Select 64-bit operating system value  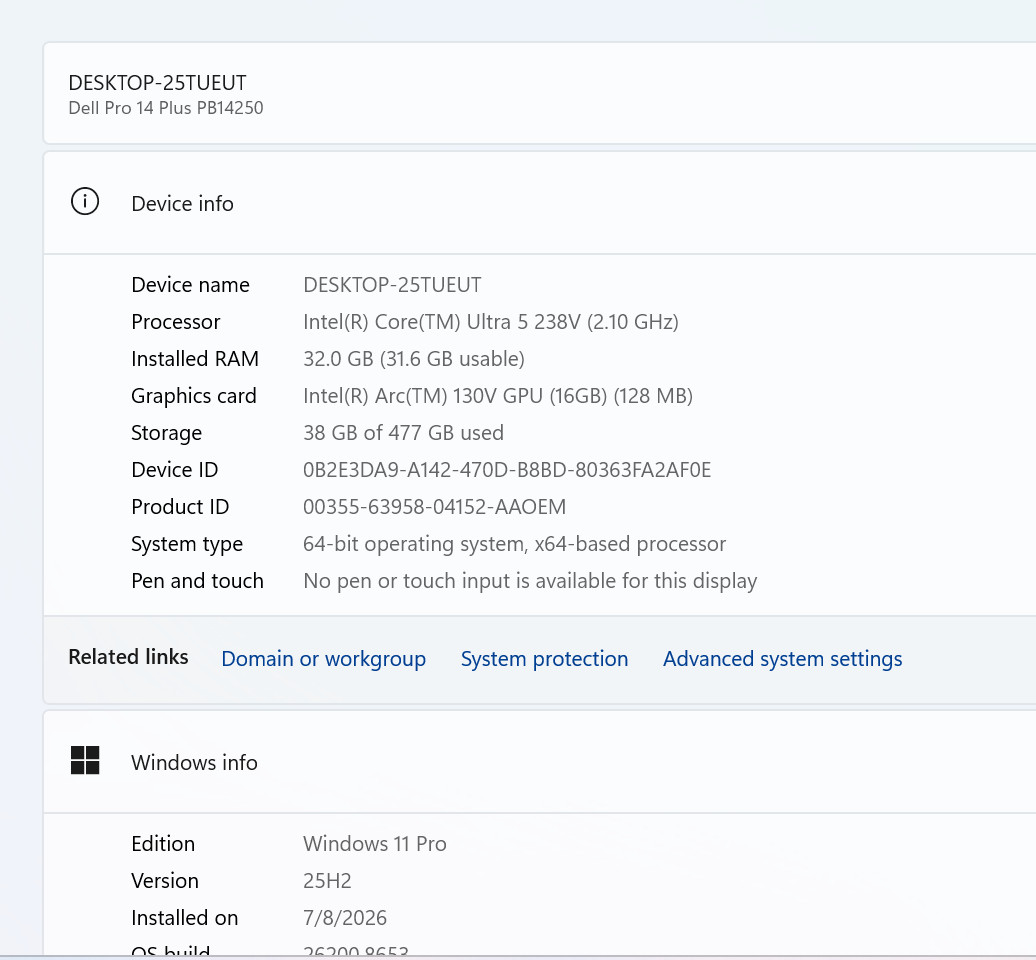(514, 544)
